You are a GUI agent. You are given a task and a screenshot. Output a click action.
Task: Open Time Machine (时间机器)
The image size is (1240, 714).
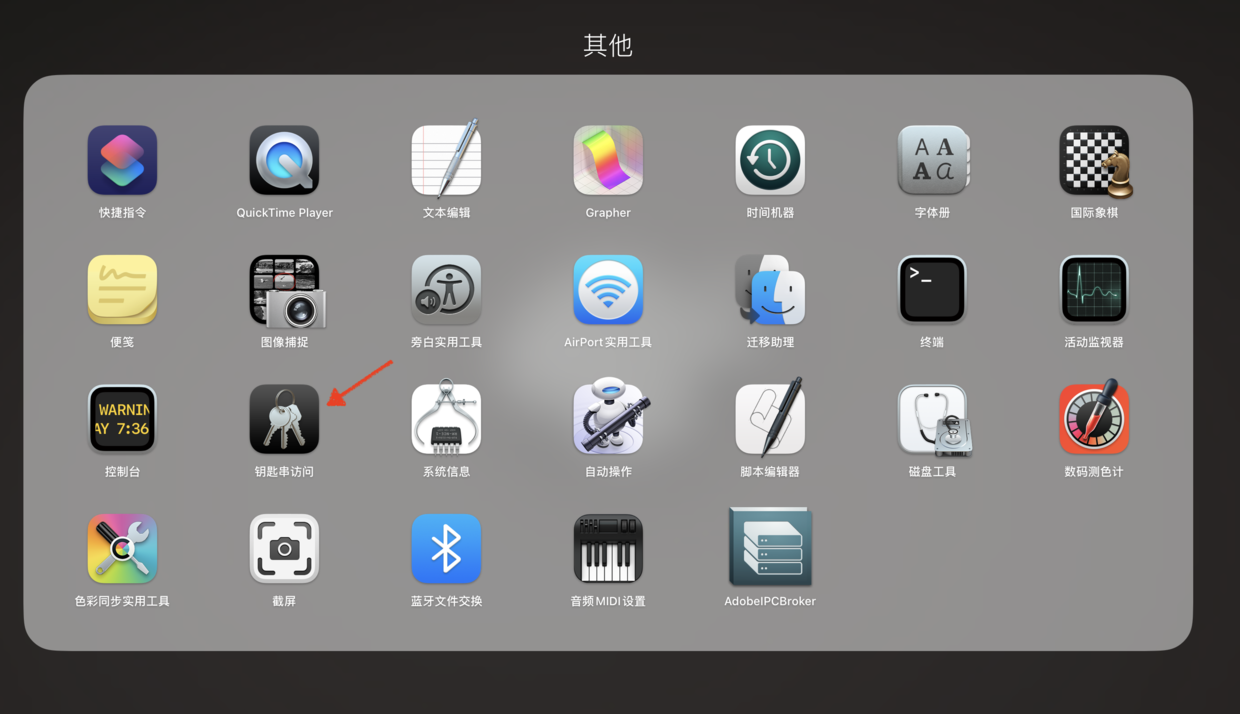pos(770,160)
